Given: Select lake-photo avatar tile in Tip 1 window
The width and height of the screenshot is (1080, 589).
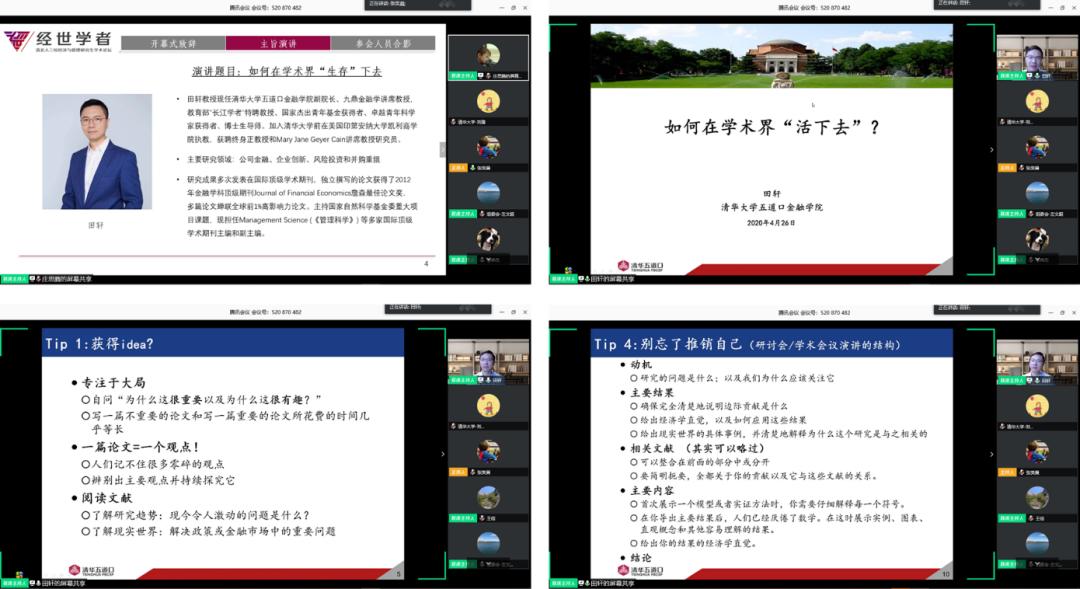Looking at the screenshot, I should pyautogui.click(x=488, y=546).
